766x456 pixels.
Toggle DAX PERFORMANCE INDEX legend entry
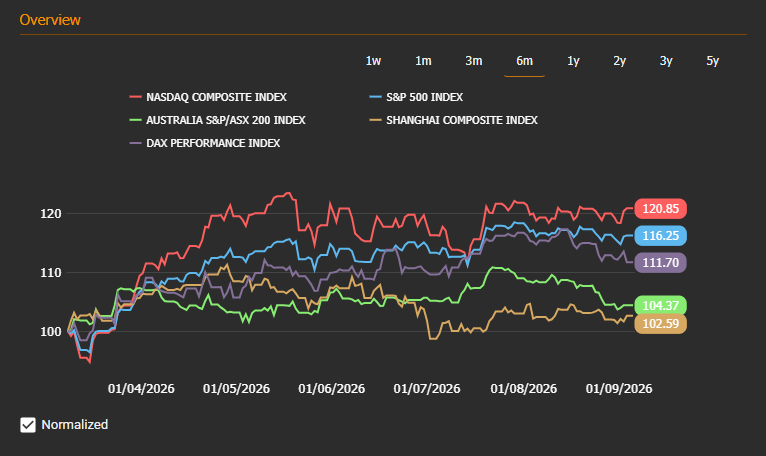click(x=205, y=143)
